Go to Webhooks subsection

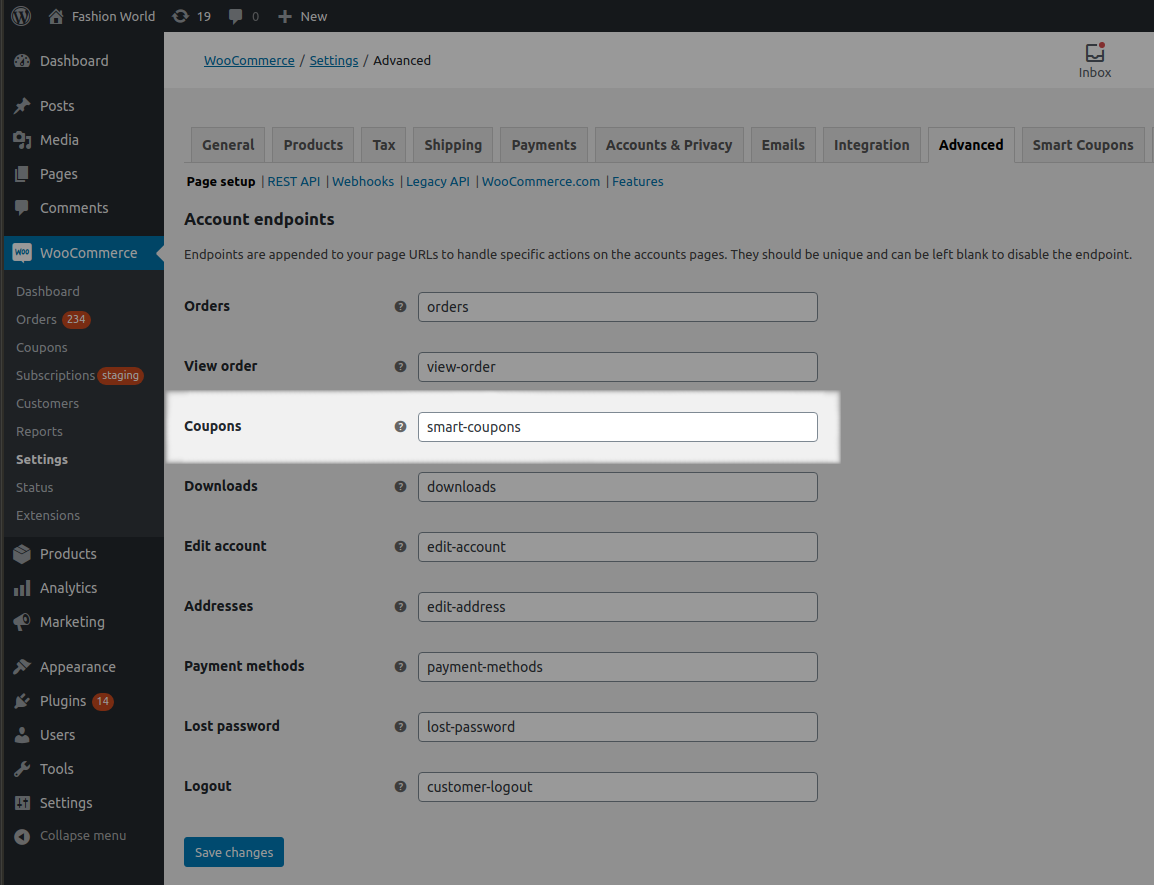pyautogui.click(x=363, y=182)
